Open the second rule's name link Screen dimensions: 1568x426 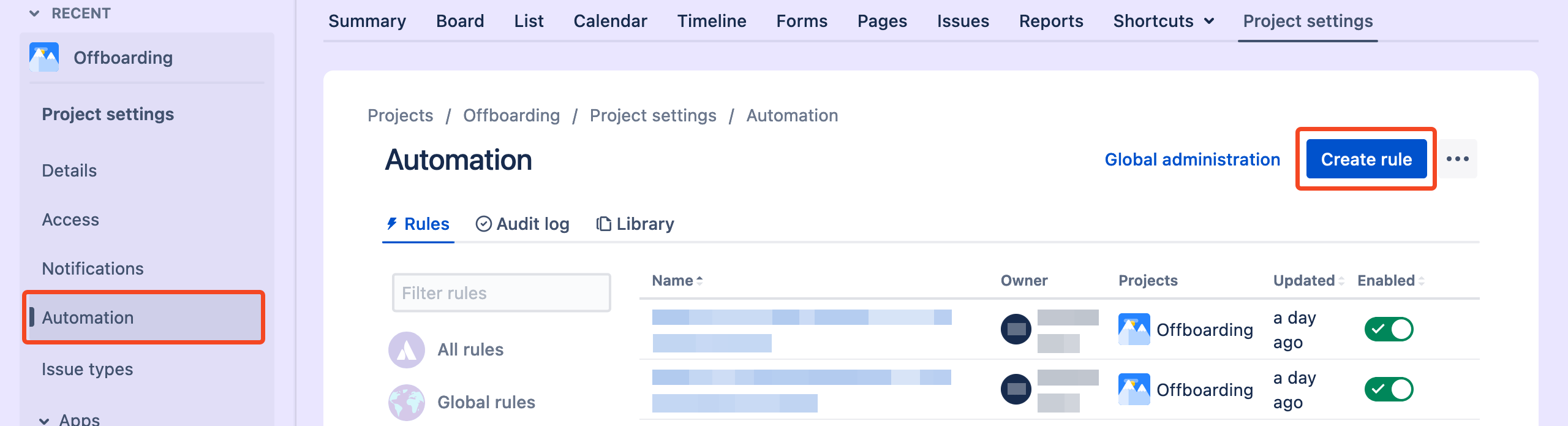tap(802, 390)
